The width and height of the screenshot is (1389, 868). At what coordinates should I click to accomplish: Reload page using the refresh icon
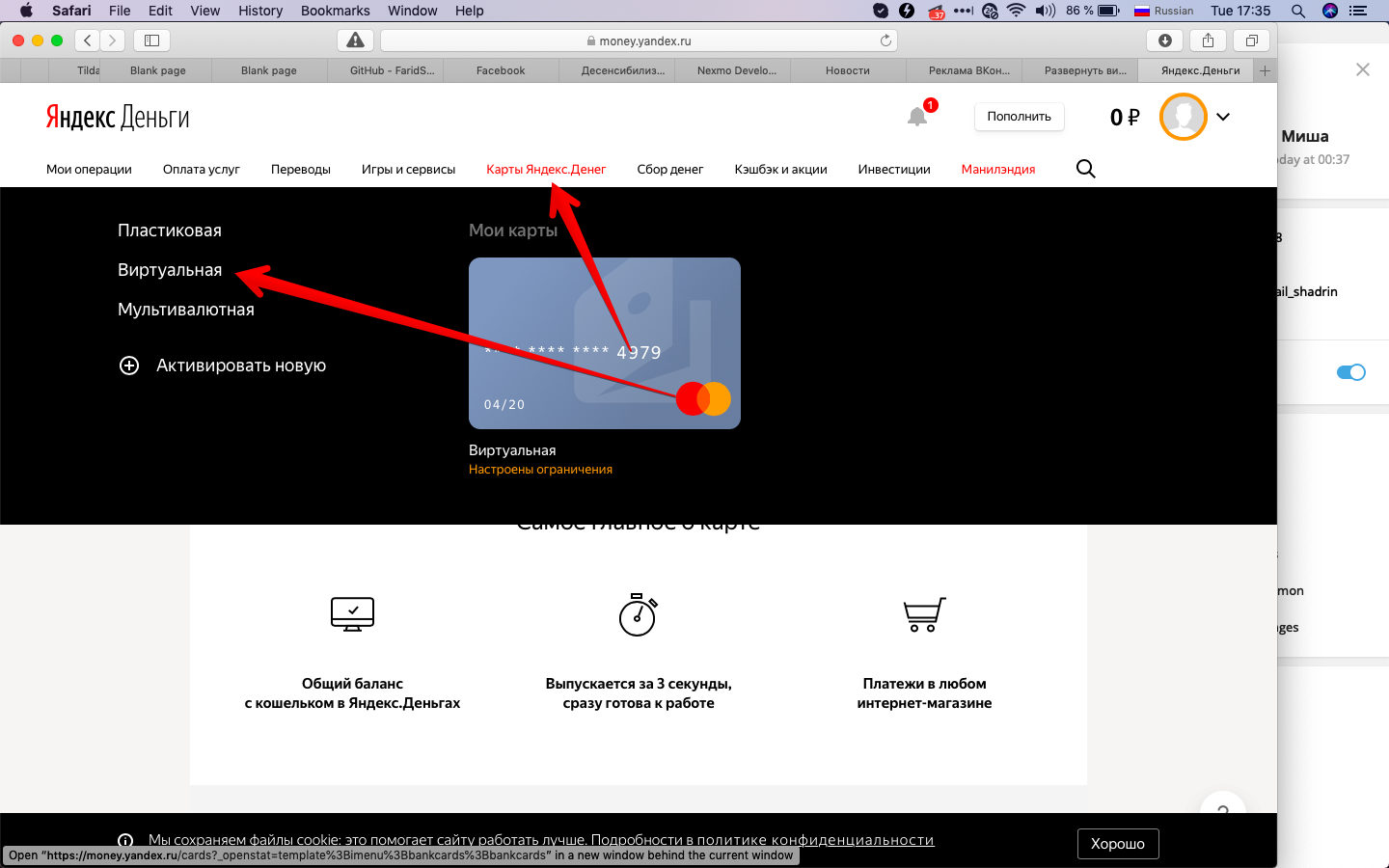885,41
